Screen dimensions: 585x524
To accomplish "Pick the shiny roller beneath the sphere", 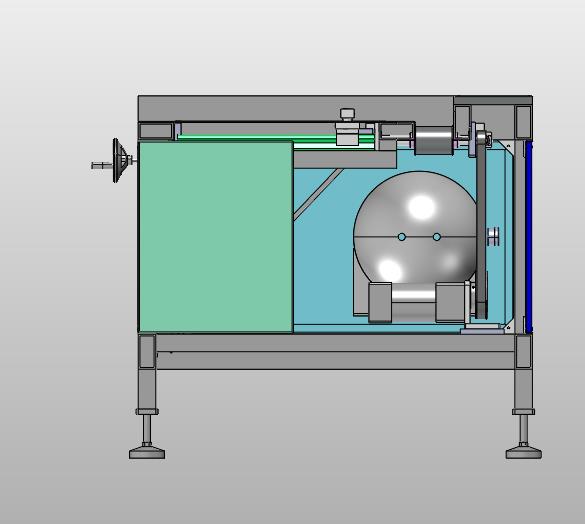I will (413, 302).
